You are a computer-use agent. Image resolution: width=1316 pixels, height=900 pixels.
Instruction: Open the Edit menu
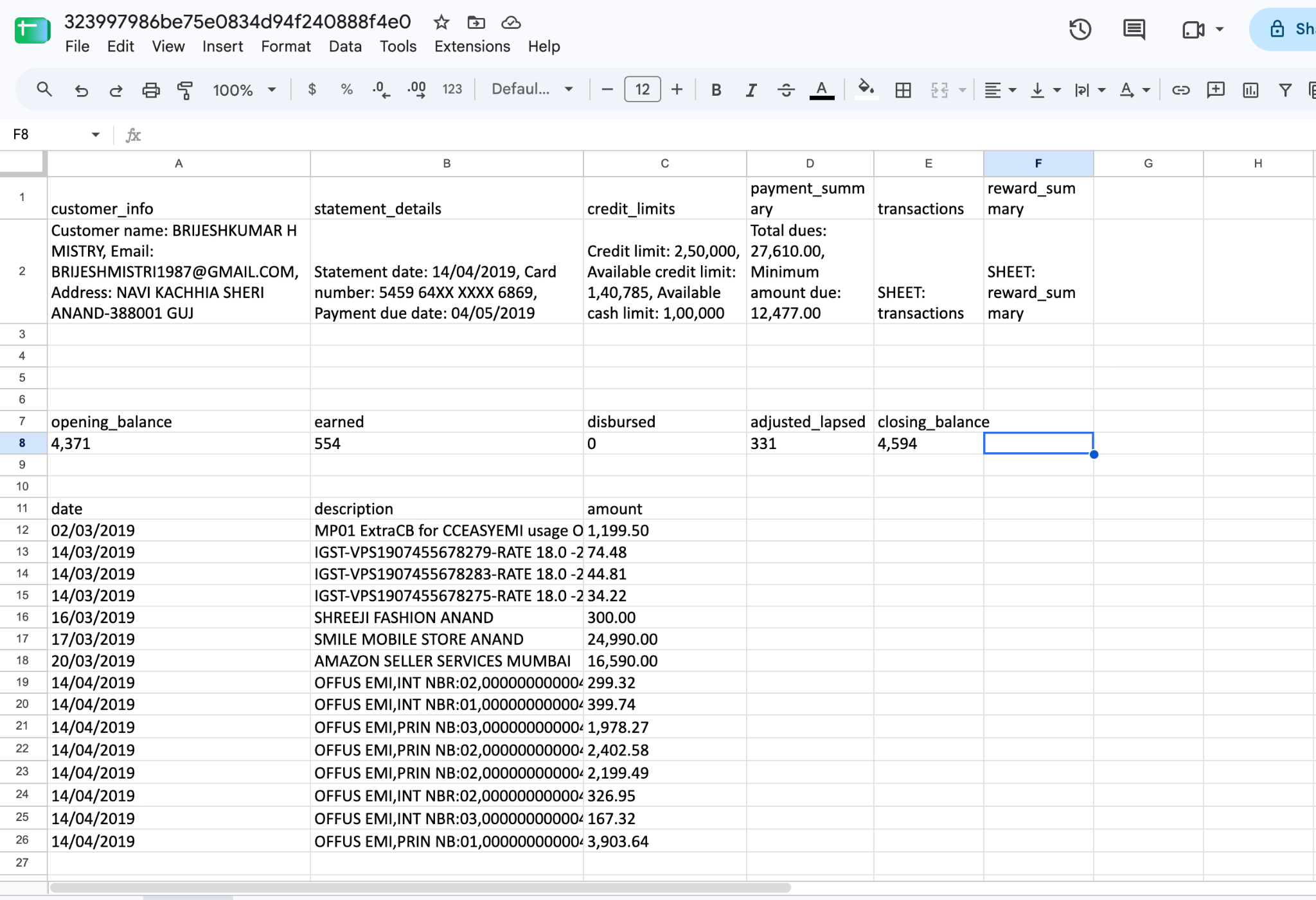tap(120, 46)
